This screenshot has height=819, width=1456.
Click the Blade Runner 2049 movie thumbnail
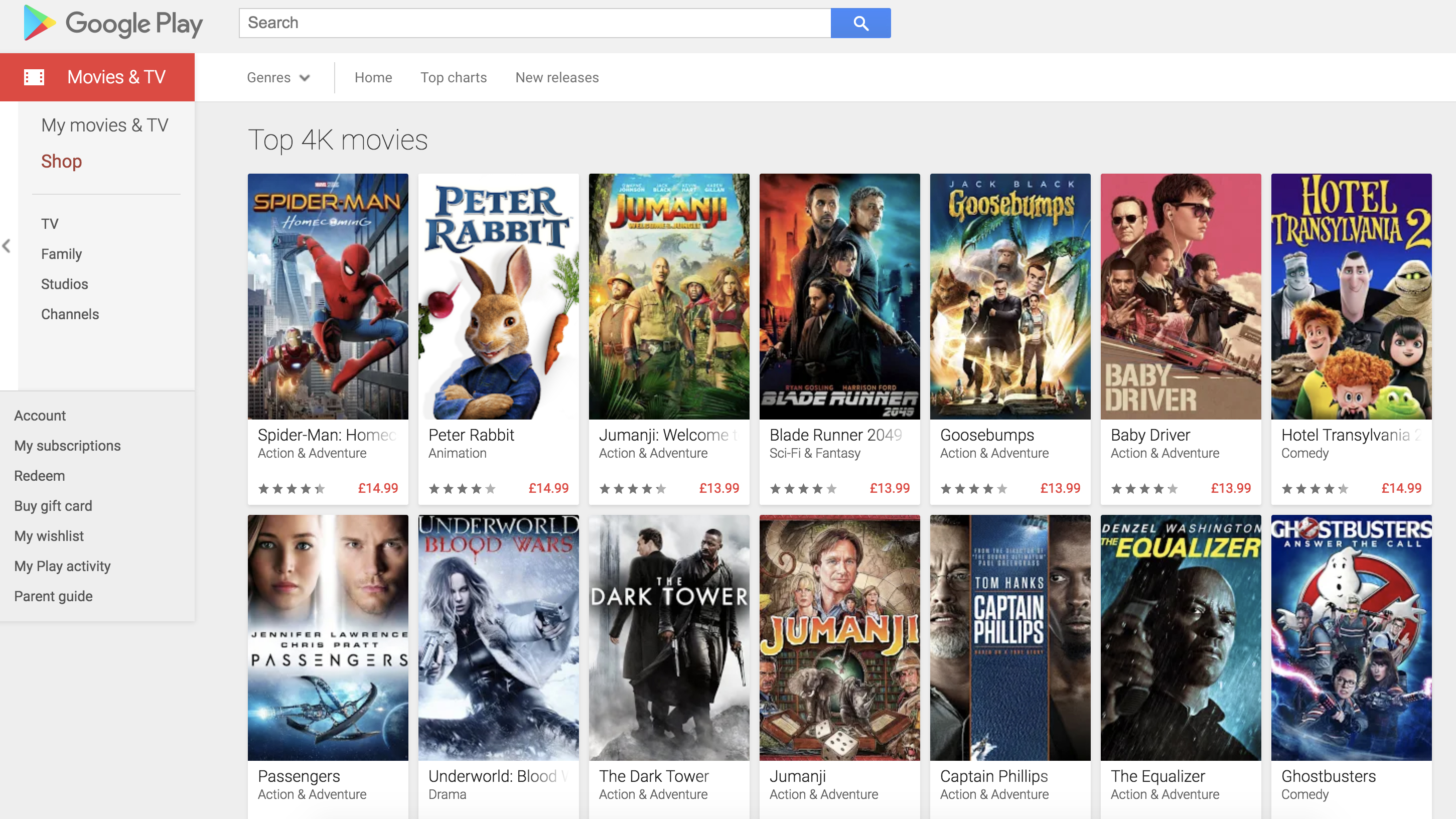840,295
